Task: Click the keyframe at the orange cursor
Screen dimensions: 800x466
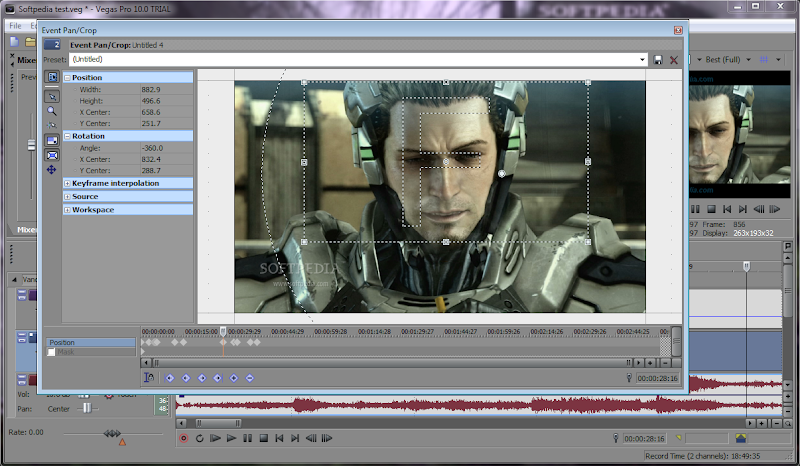Action: [223, 342]
